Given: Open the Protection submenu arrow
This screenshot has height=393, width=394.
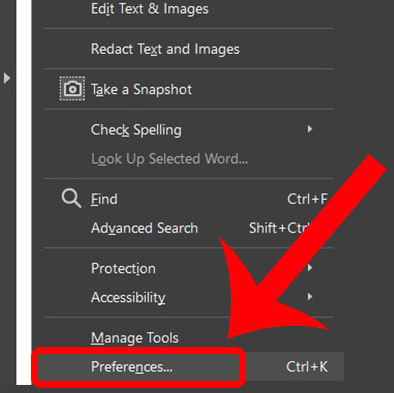Looking at the screenshot, I should (x=310, y=268).
